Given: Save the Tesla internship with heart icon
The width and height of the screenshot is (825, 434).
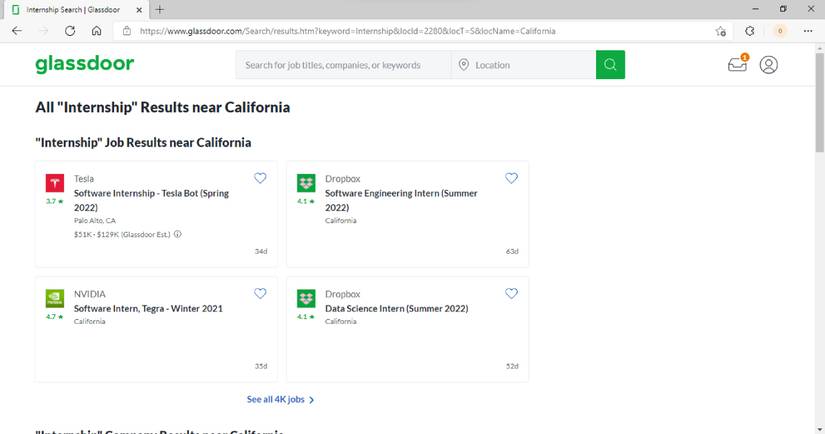Looking at the screenshot, I should click(260, 178).
